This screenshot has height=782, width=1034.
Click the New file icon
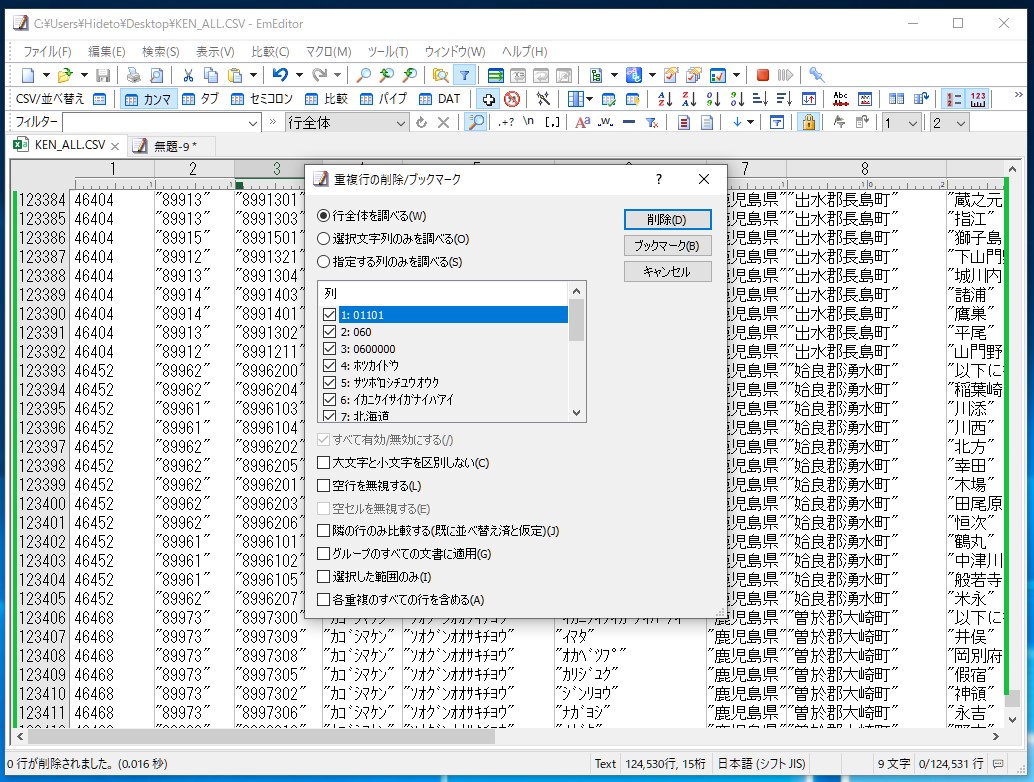click(x=28, y=75)
